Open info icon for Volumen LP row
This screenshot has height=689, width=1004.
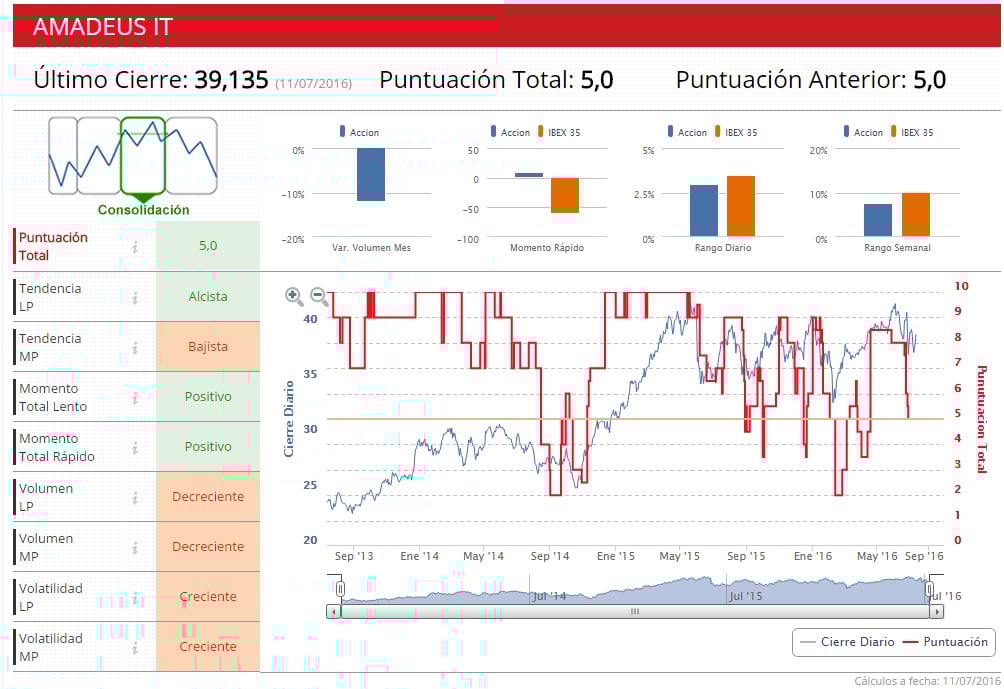(135, 498)
